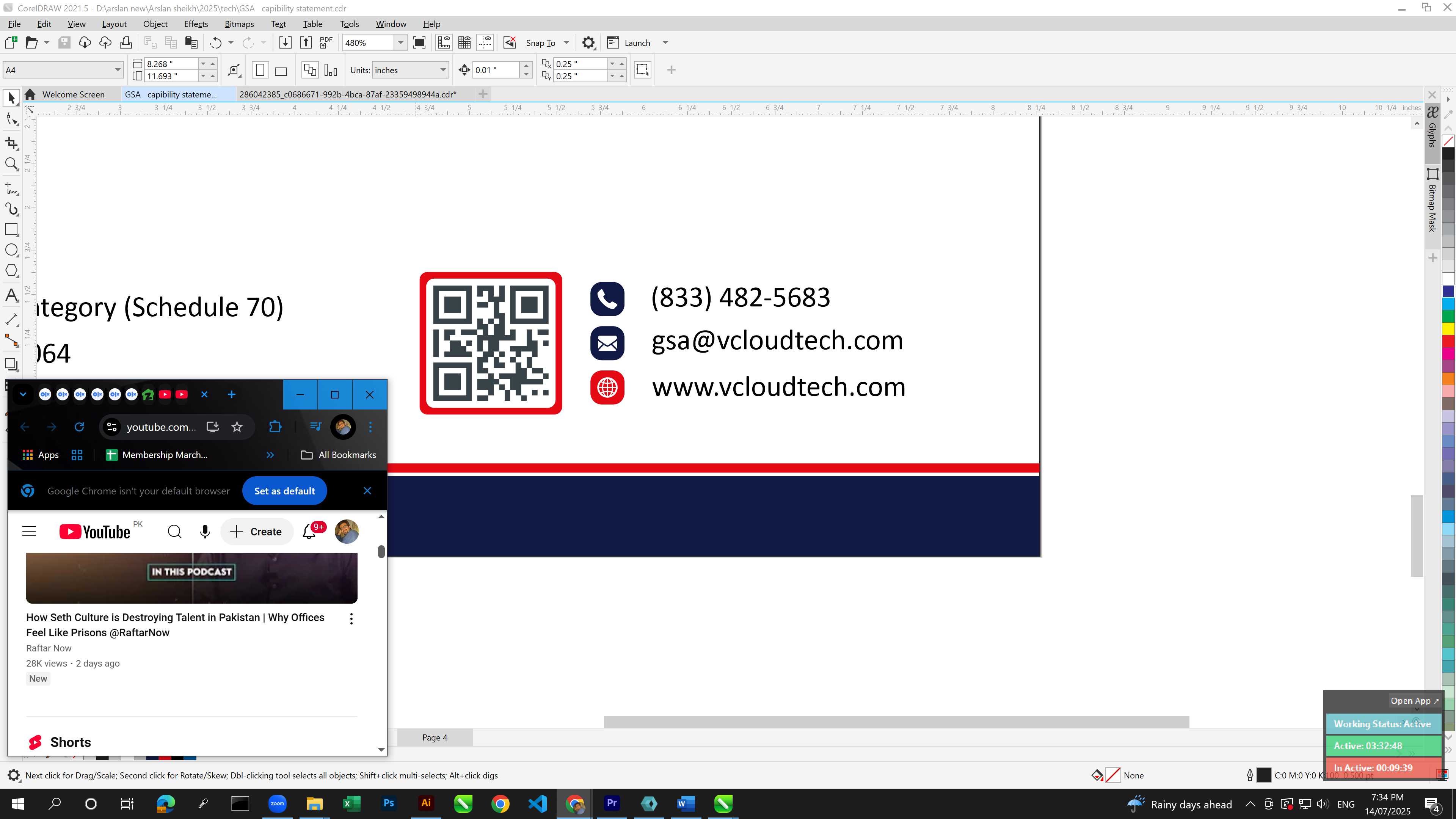Select the Freehand tool

click(11, 188)
